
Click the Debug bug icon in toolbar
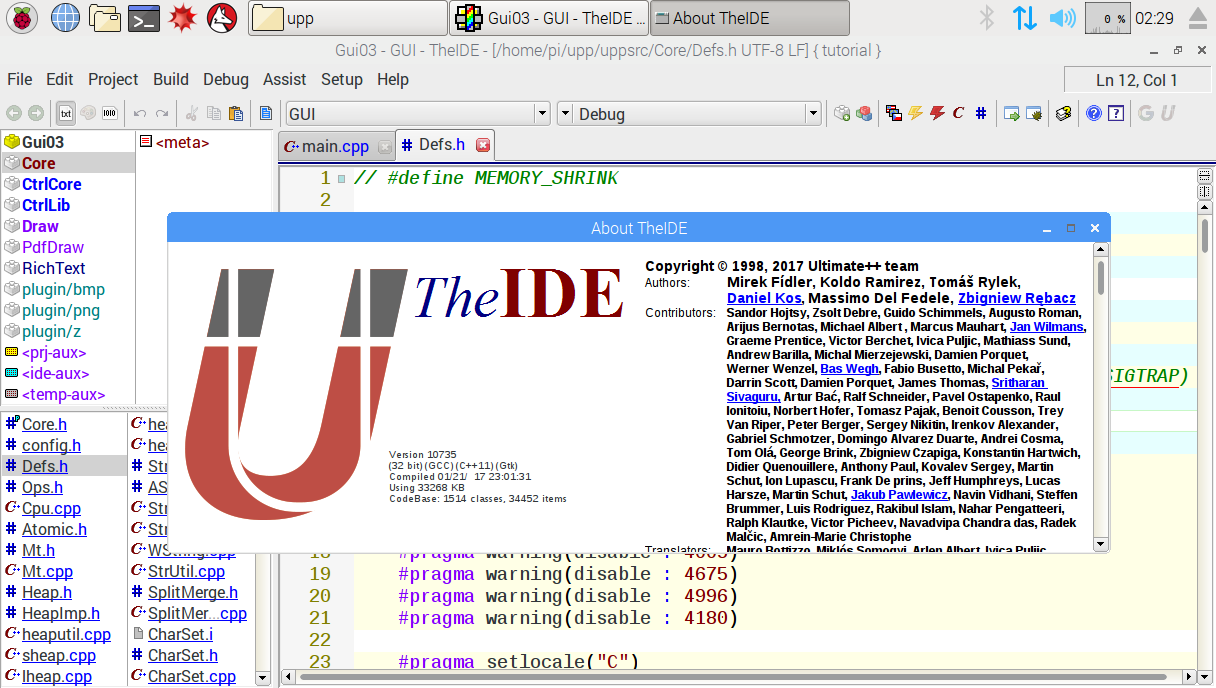1034,114
